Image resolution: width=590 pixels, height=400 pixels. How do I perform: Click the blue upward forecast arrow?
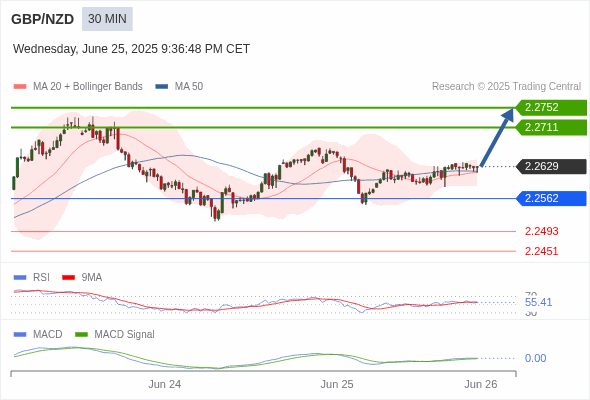(x=497, y=137)
